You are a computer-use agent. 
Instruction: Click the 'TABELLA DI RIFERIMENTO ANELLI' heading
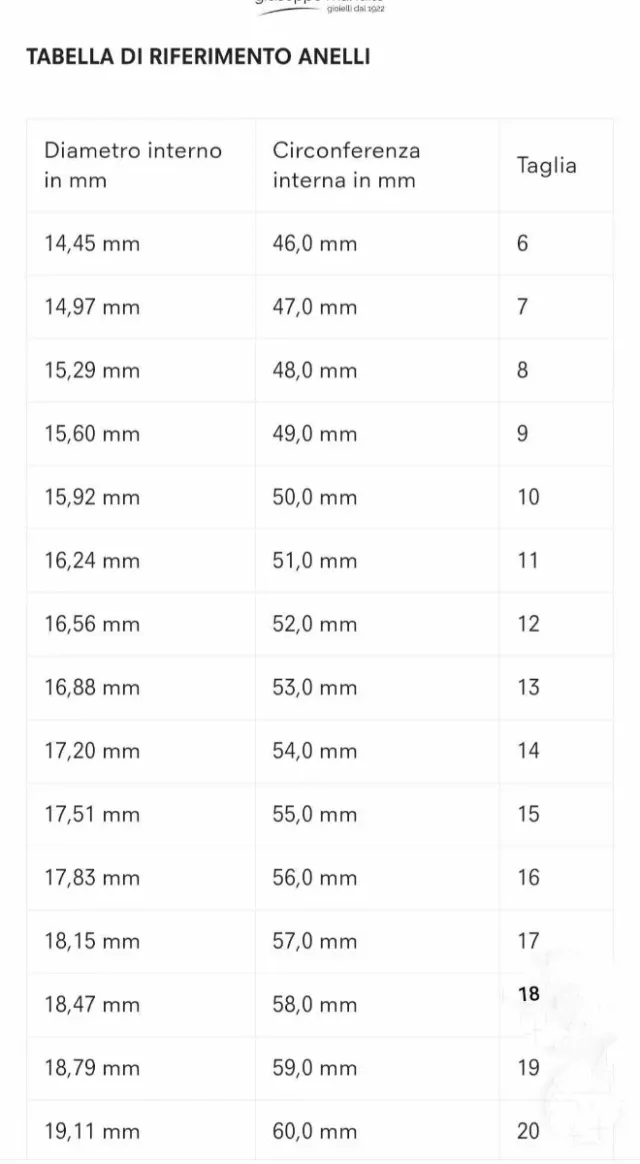pos(198,57)
